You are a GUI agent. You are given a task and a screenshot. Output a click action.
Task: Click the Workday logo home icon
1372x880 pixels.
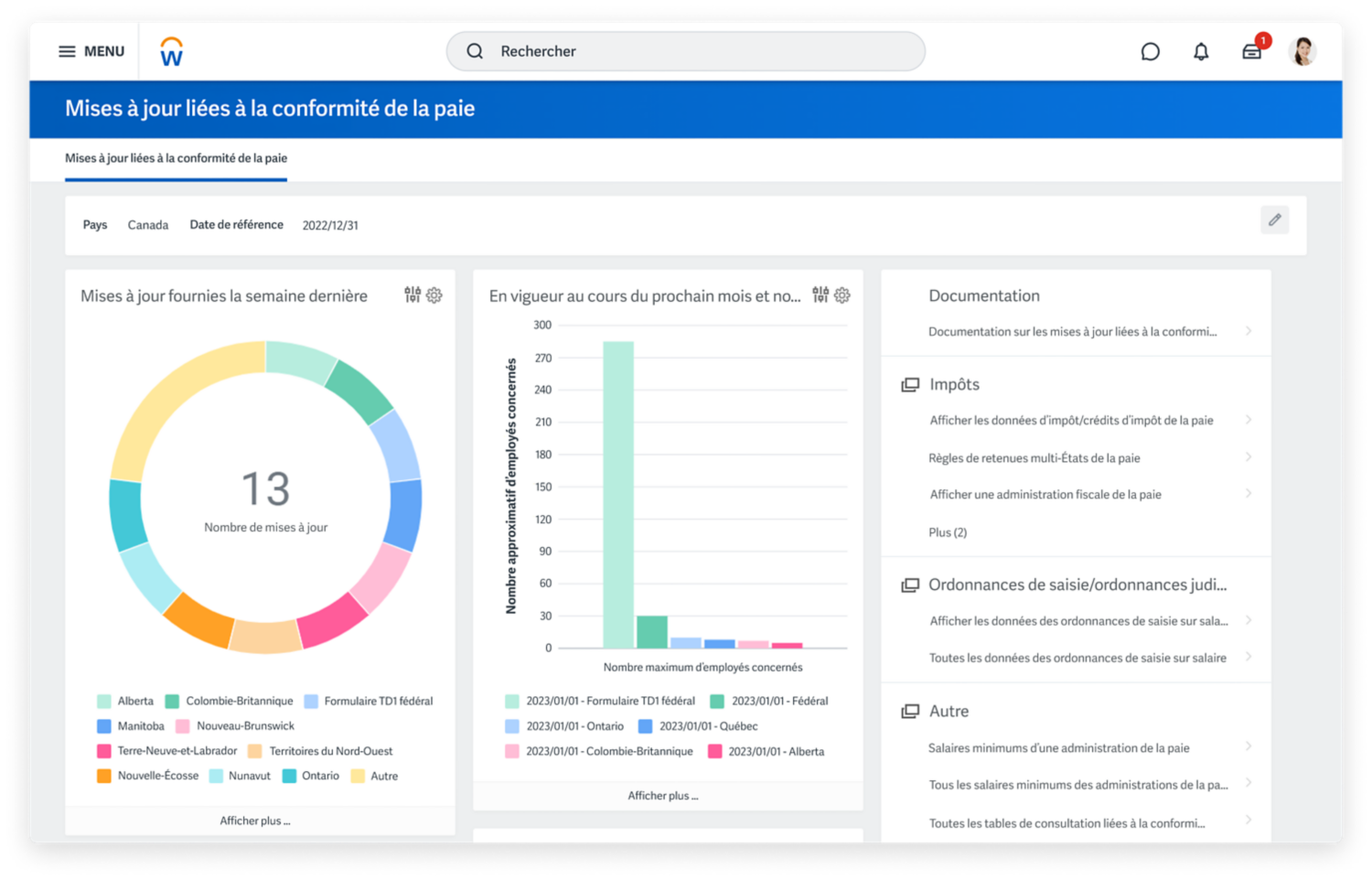click(171, 52)
